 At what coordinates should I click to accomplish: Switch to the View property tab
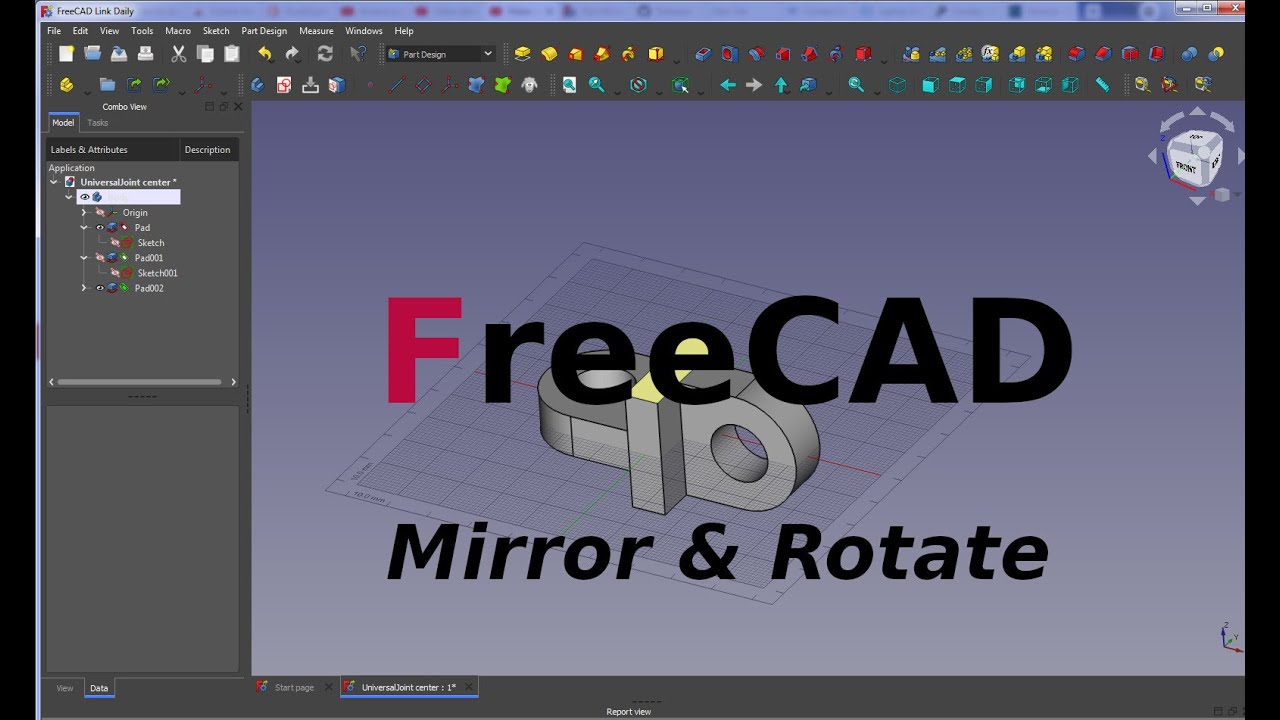tap(65, 688)
